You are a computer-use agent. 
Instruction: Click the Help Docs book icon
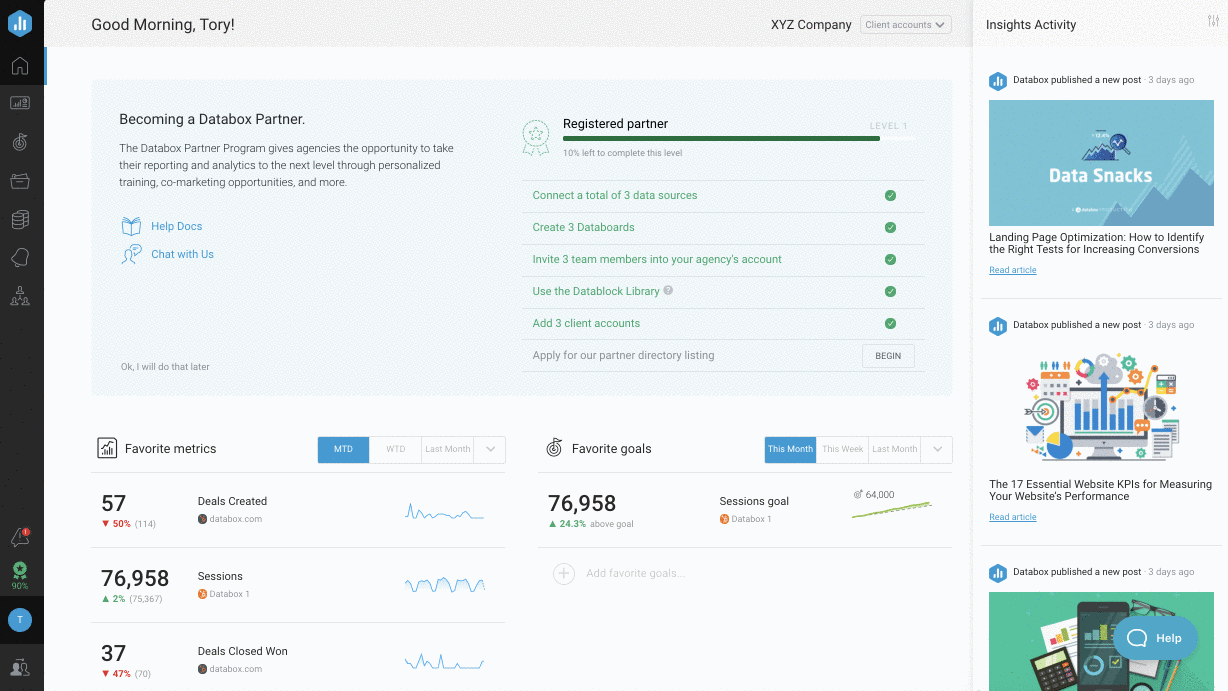[131, 226]
